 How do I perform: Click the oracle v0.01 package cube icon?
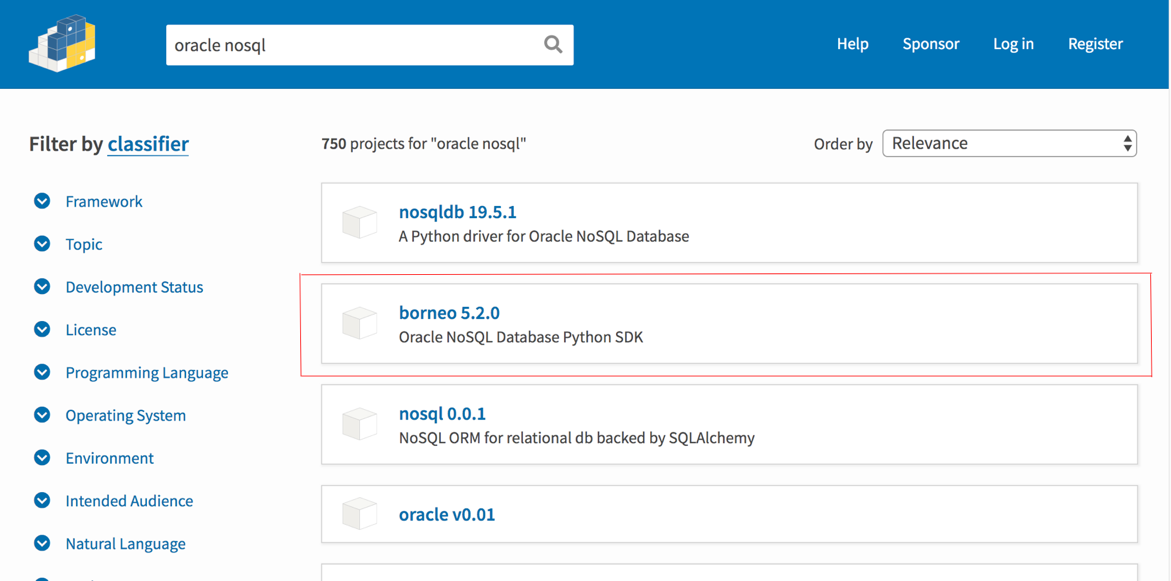359,515
